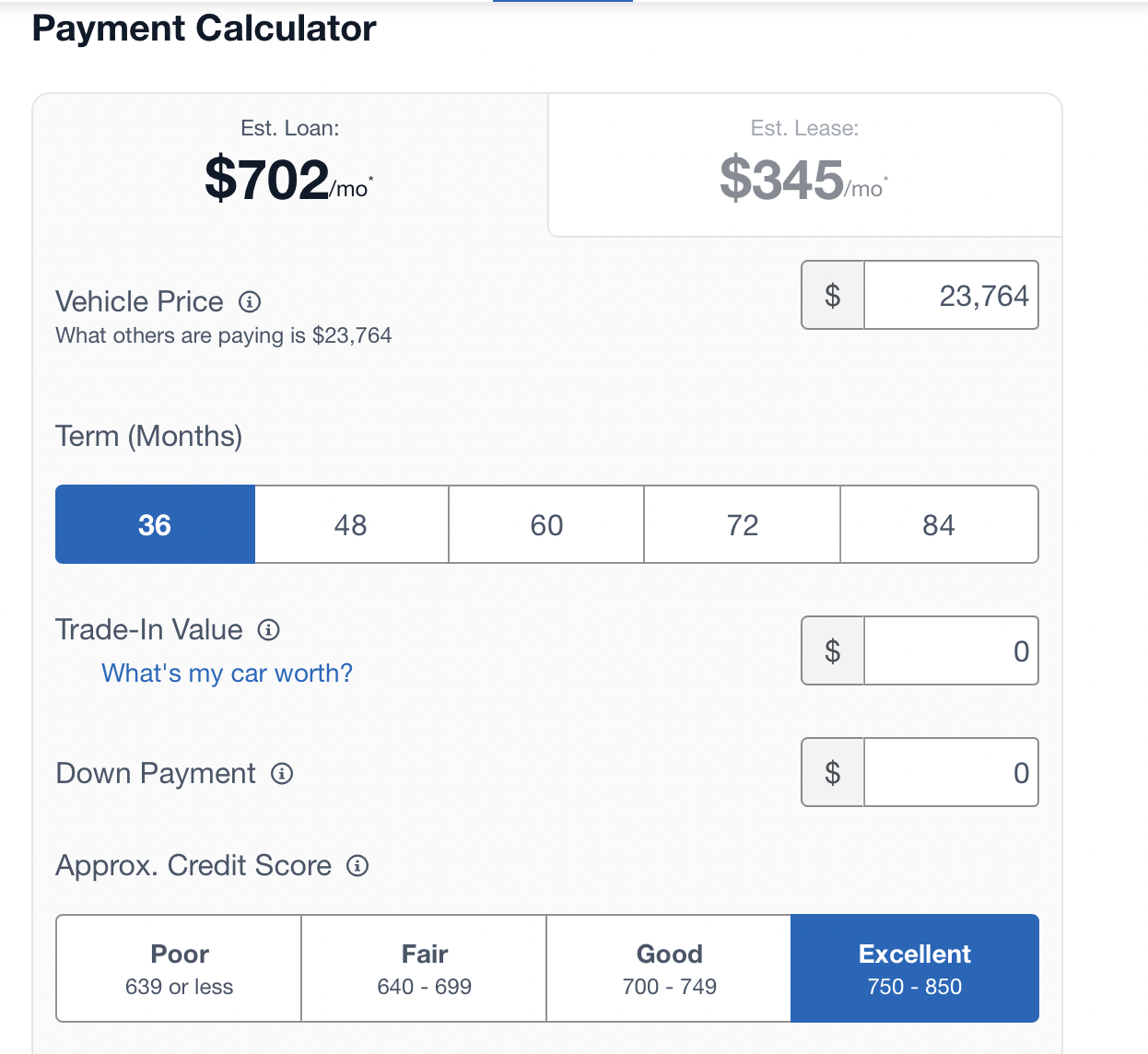Open the "What's my car worth?" link

(227, 673)
